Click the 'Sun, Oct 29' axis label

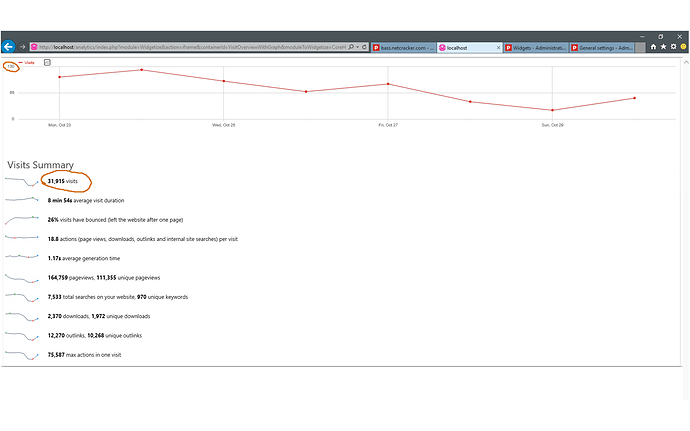tap(552, 125)
